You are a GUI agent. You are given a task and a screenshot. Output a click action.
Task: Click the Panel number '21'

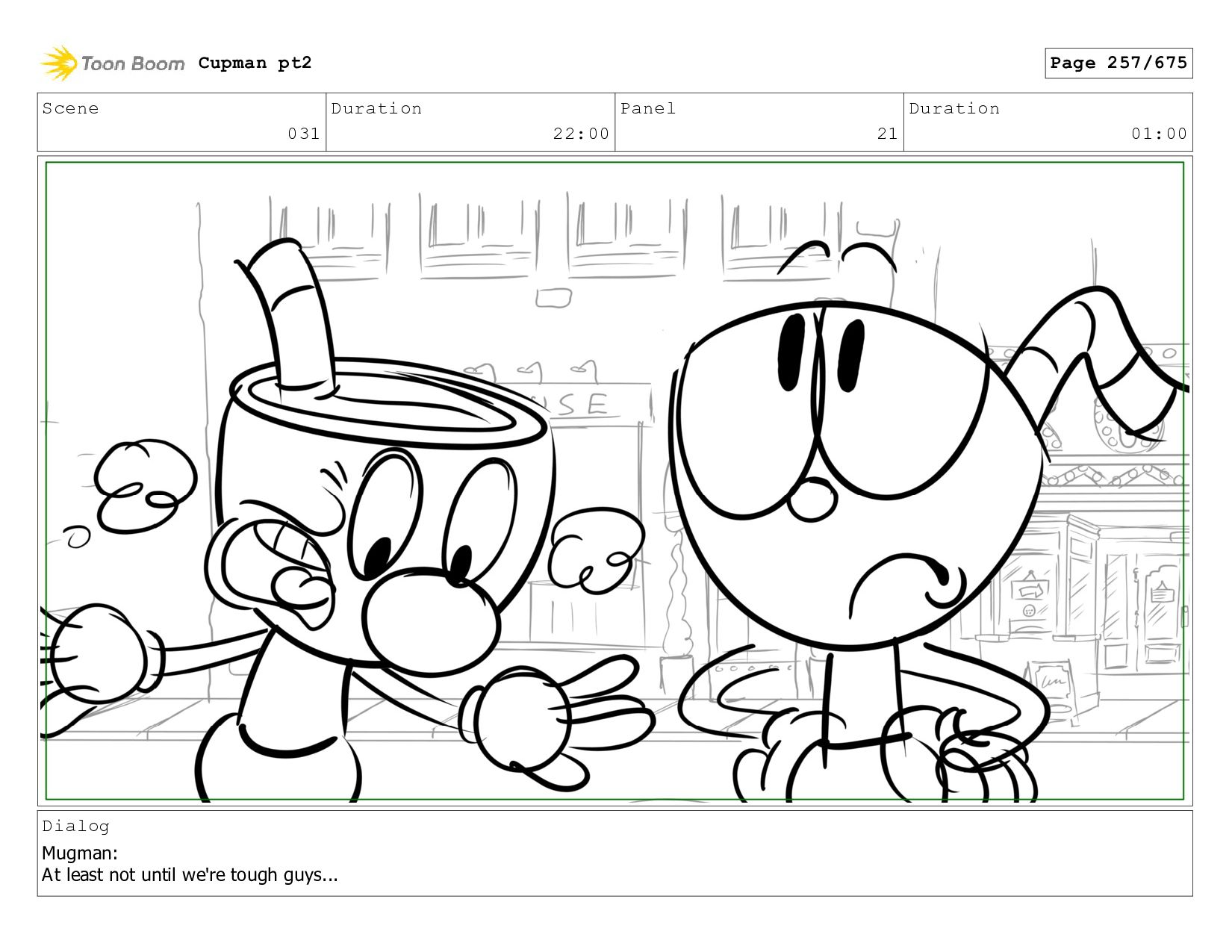click(887, 134)
